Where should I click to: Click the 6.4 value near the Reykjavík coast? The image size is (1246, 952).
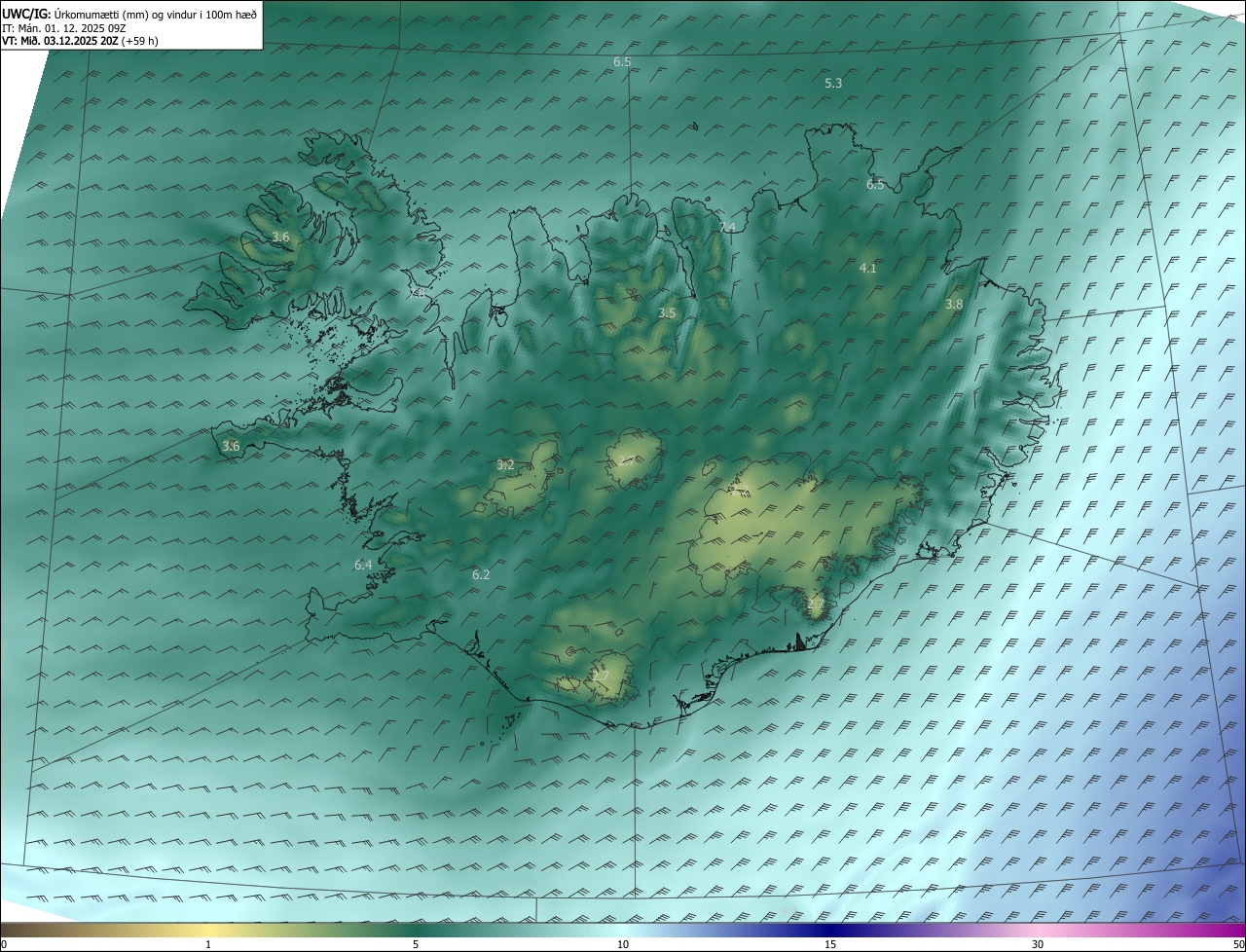(x=363, y=566)
